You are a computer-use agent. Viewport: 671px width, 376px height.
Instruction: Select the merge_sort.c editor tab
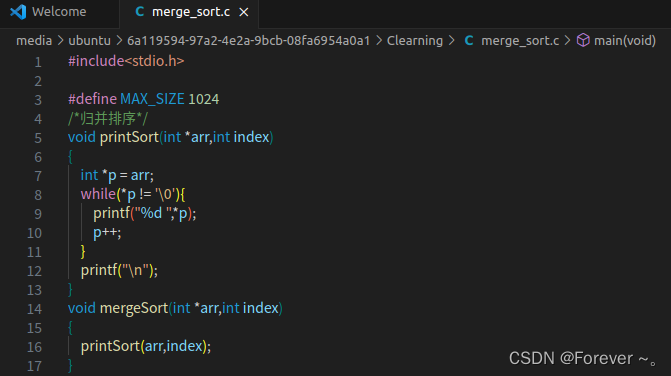click(x=190, y=12)
